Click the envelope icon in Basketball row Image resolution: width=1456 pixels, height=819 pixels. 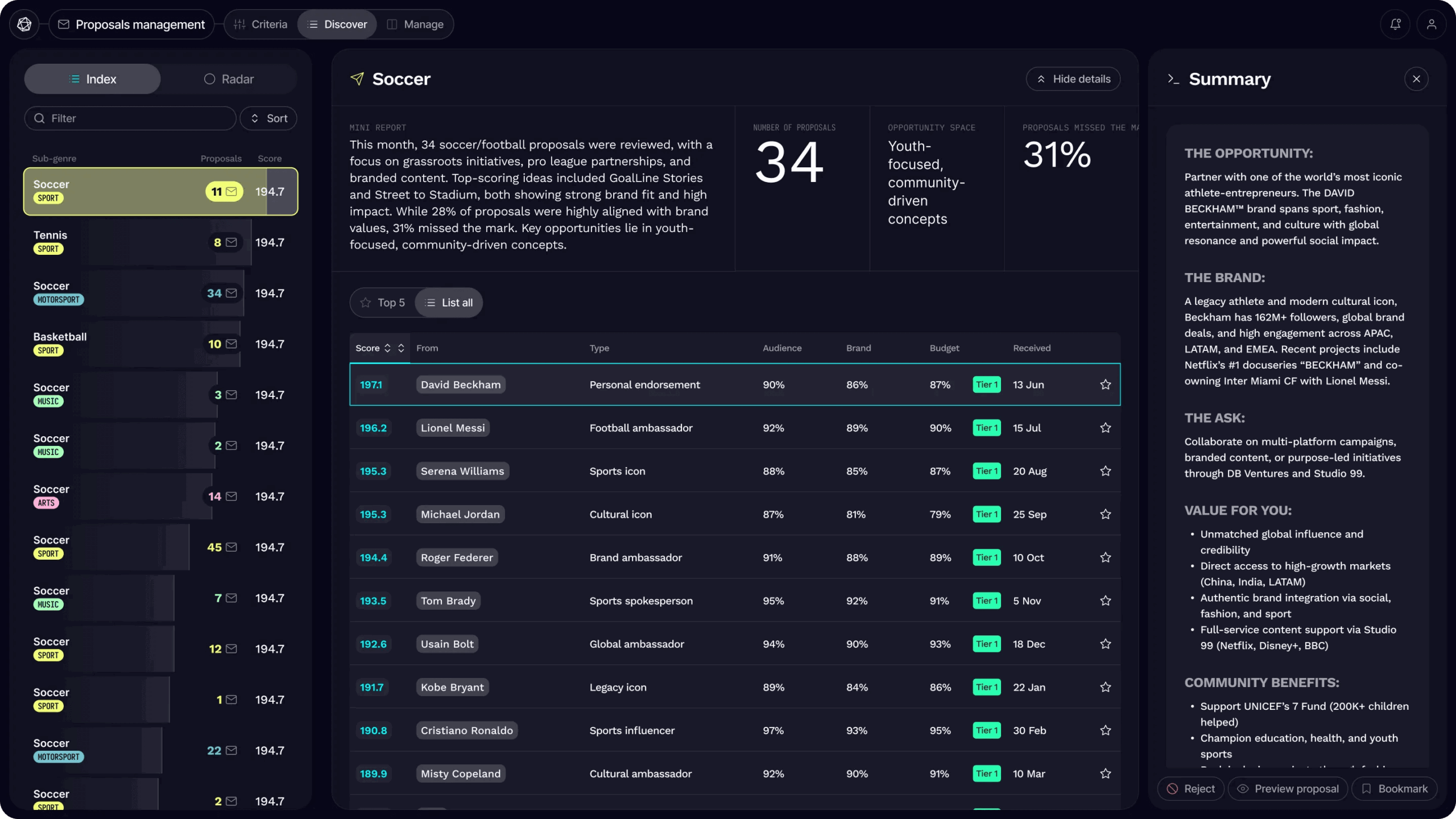click(x=231, y=345)
